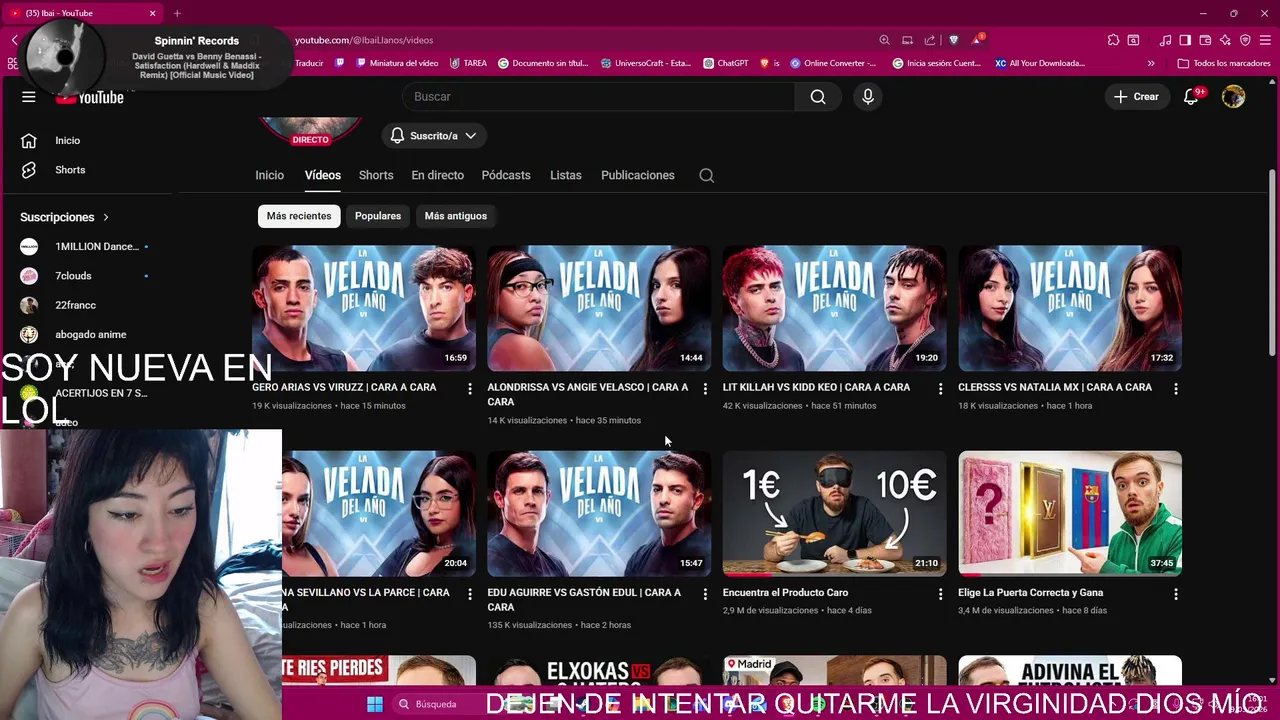
Task: Switch to the channel Inicio tab
Action: coord(270,175)
